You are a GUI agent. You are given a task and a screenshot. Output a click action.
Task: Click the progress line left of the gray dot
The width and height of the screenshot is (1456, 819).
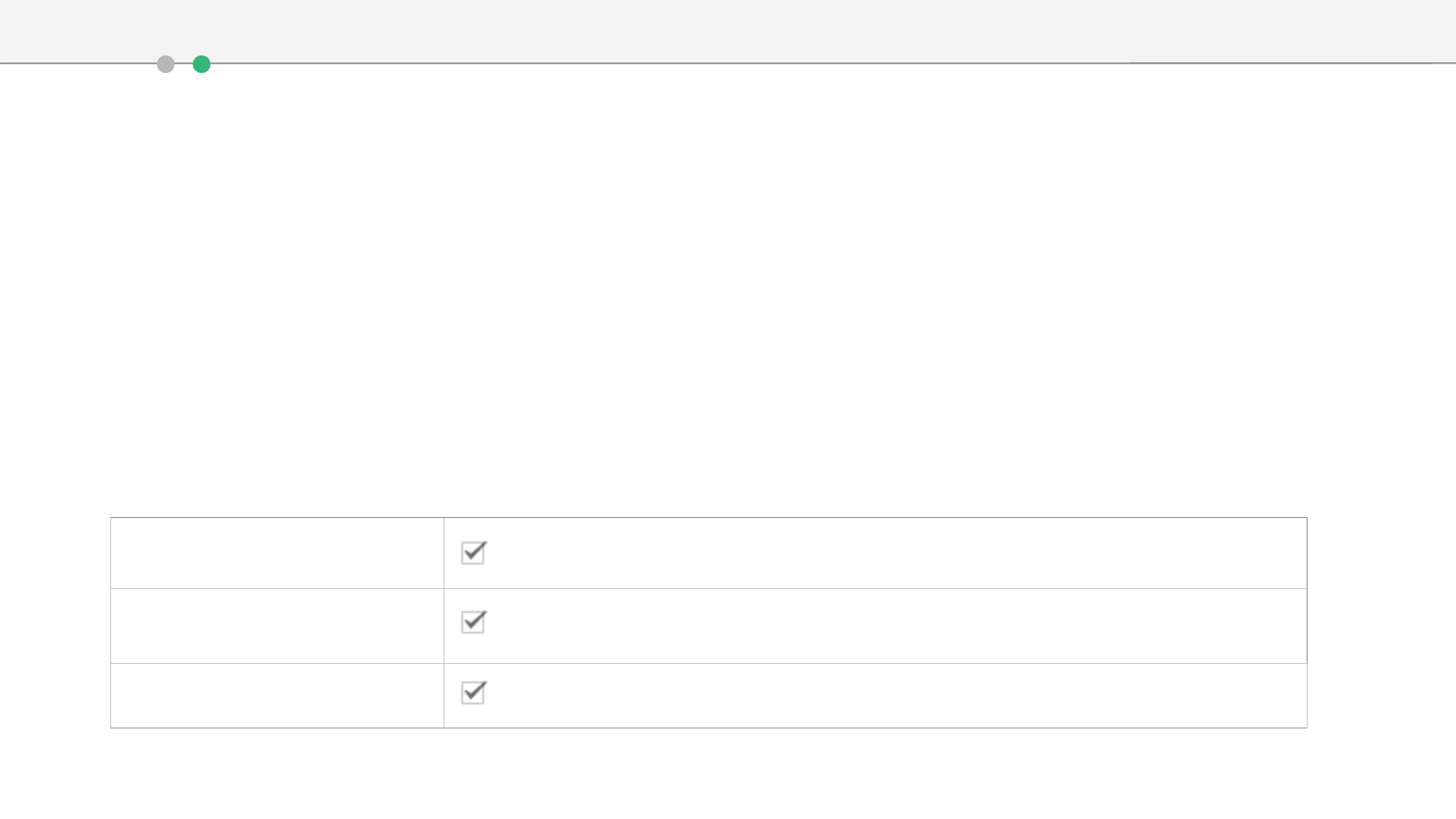(x=78, y=64)
